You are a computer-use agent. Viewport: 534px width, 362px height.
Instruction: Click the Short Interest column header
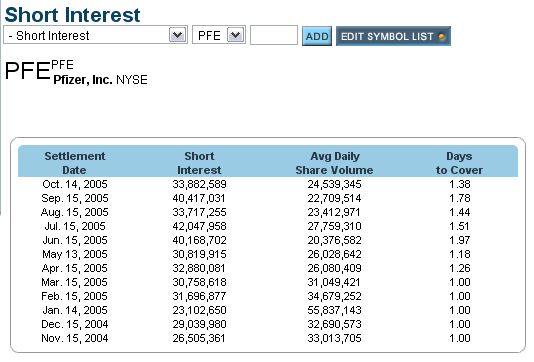point(199,163)
